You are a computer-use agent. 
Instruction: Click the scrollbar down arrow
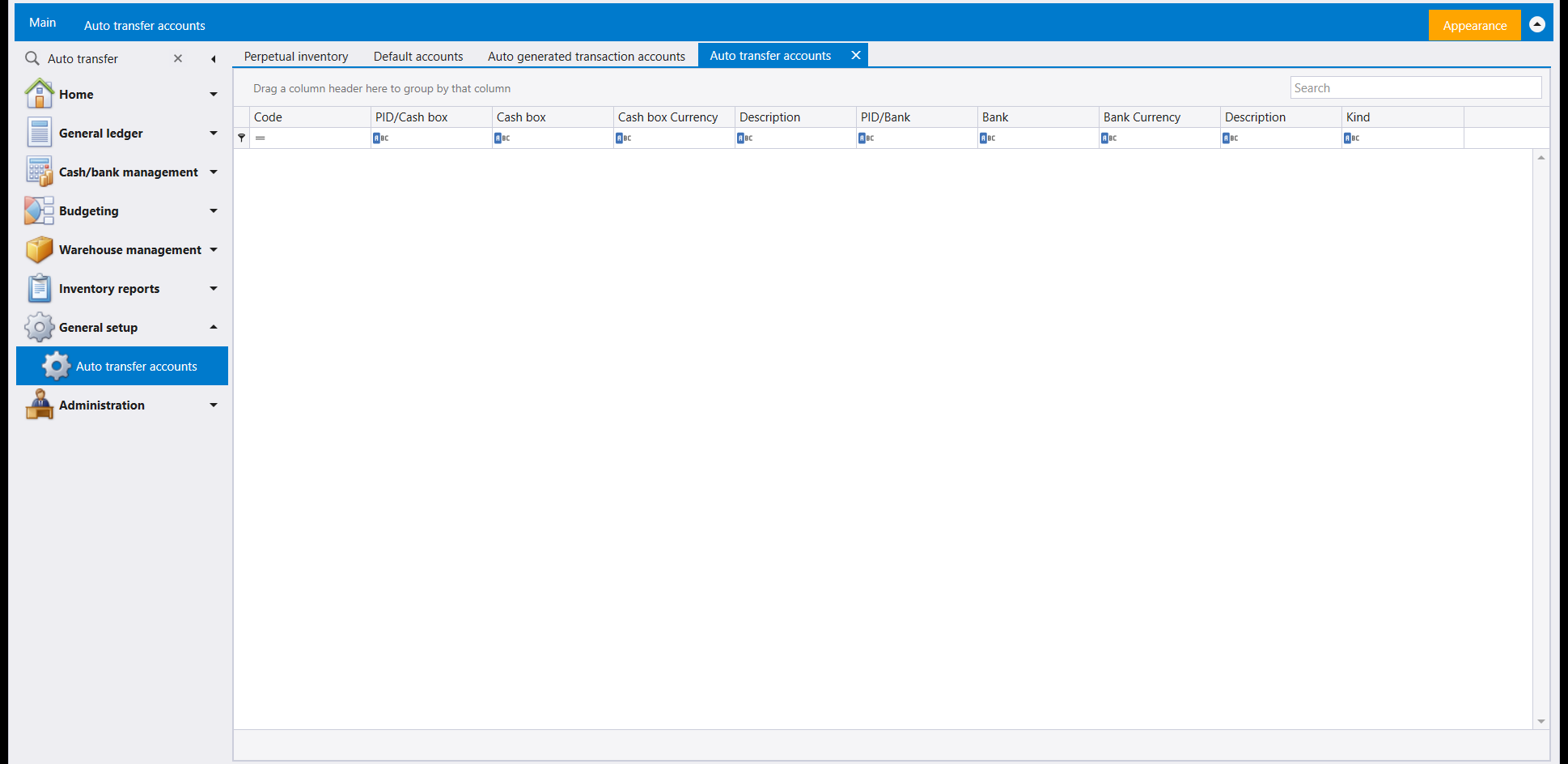click(x=1541, y=721)
